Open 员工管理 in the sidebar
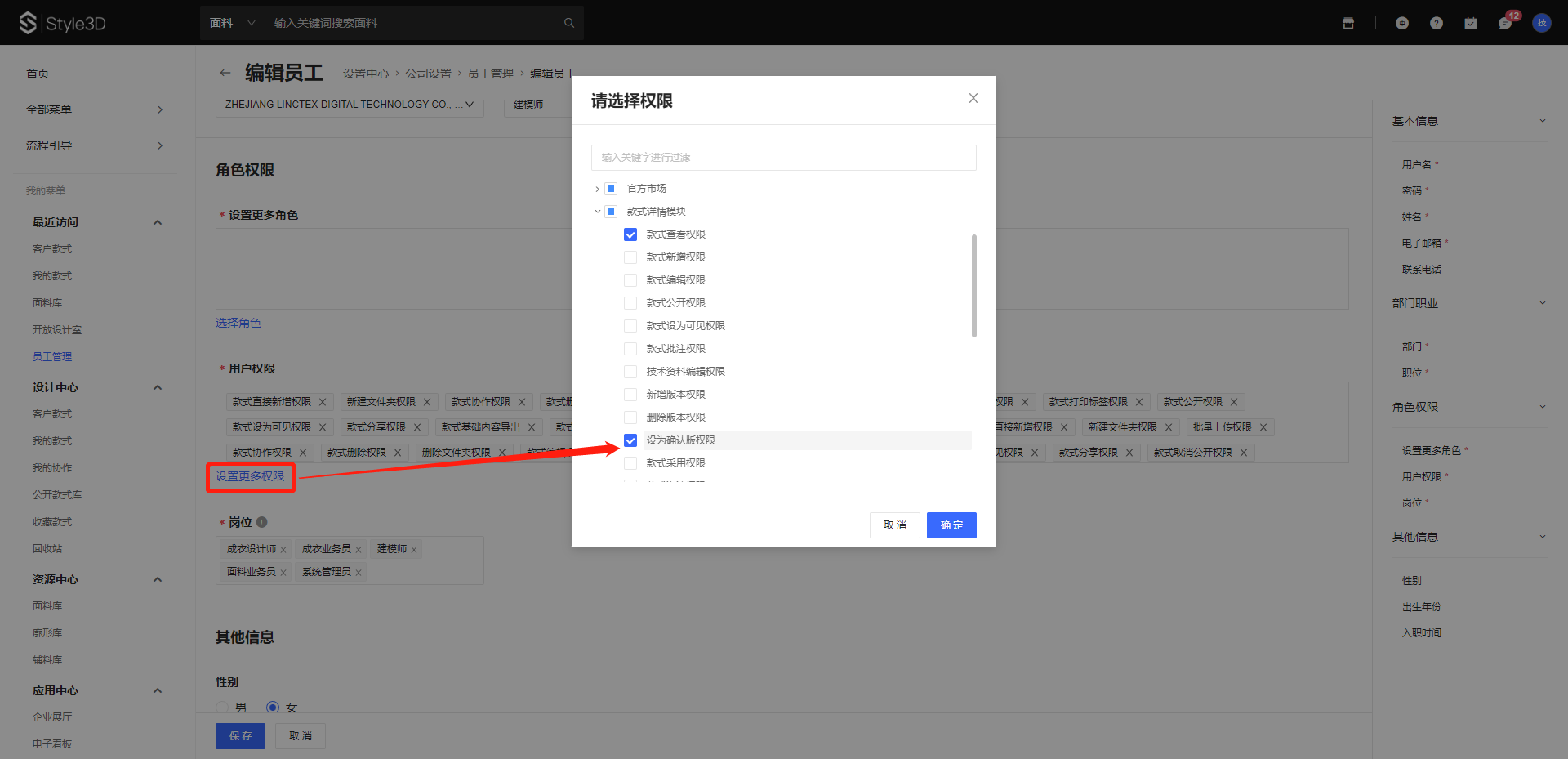Screen dimensions: 1568x759 (x=52, y=357)
